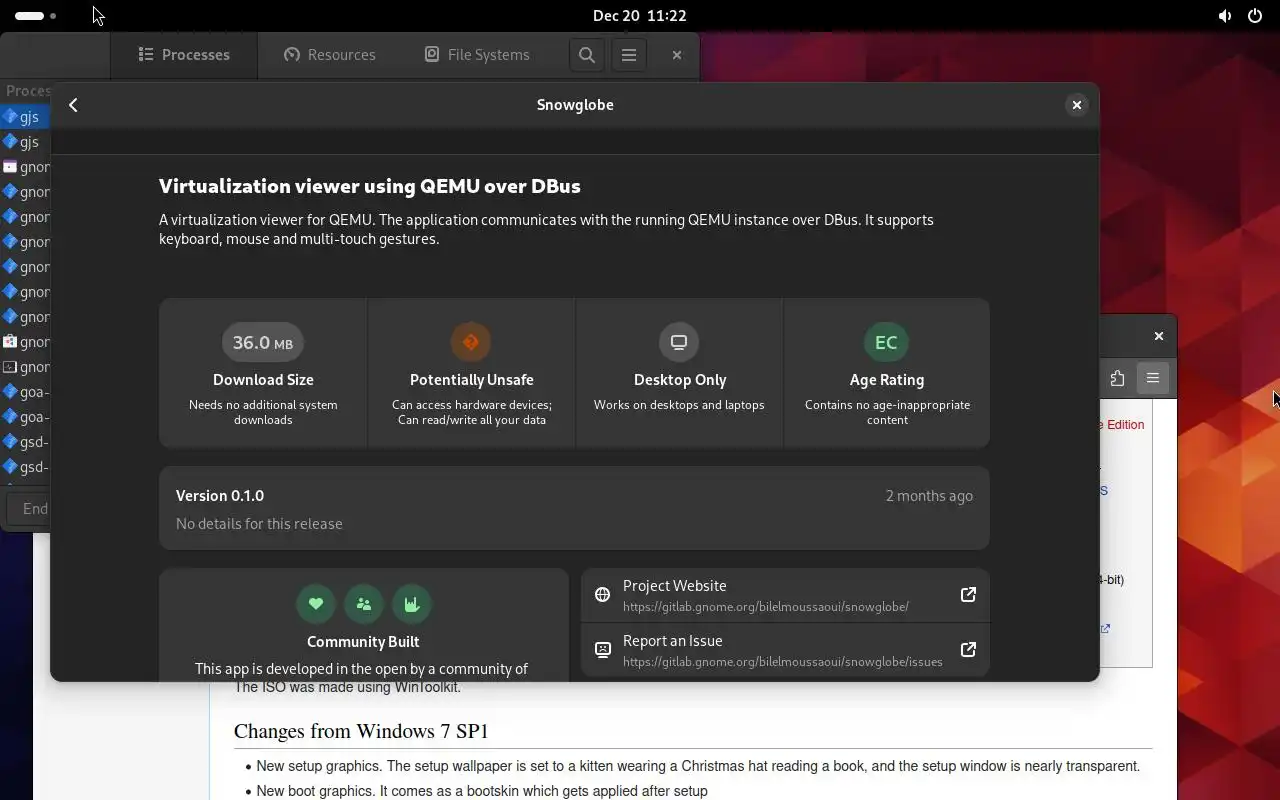The height and width of the screenshot is (800, 1280).
Task: Click the green heart Community Built icon
Action: coord(315,603)
